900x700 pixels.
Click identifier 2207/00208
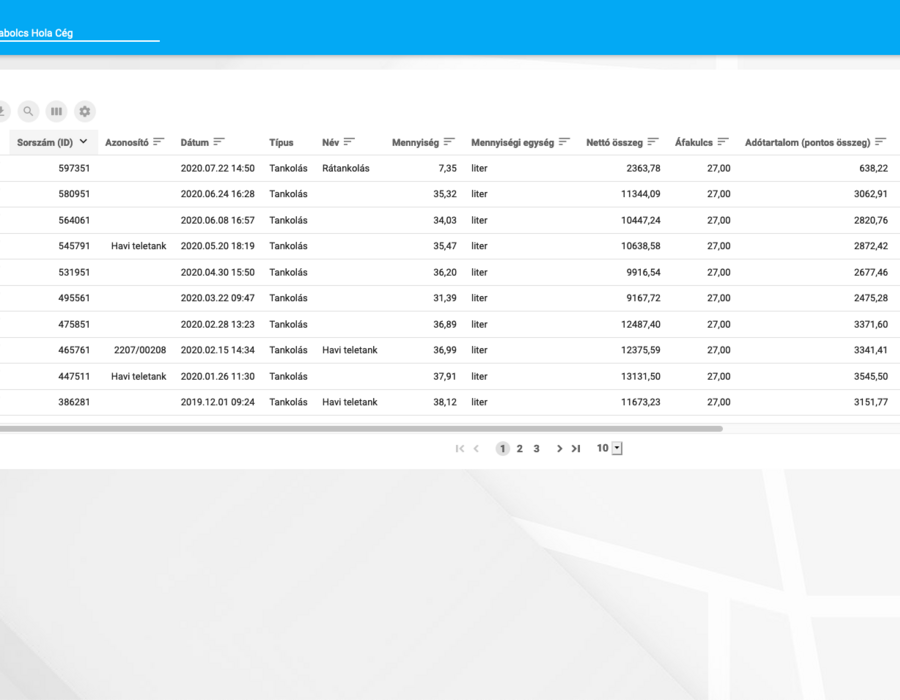[x=140, y=350]
